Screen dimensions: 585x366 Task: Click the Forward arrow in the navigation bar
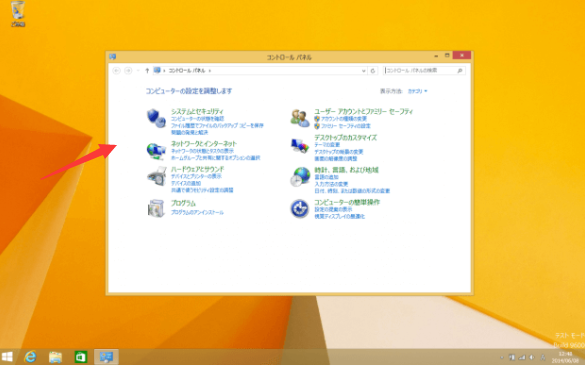[x=128, y=71]
